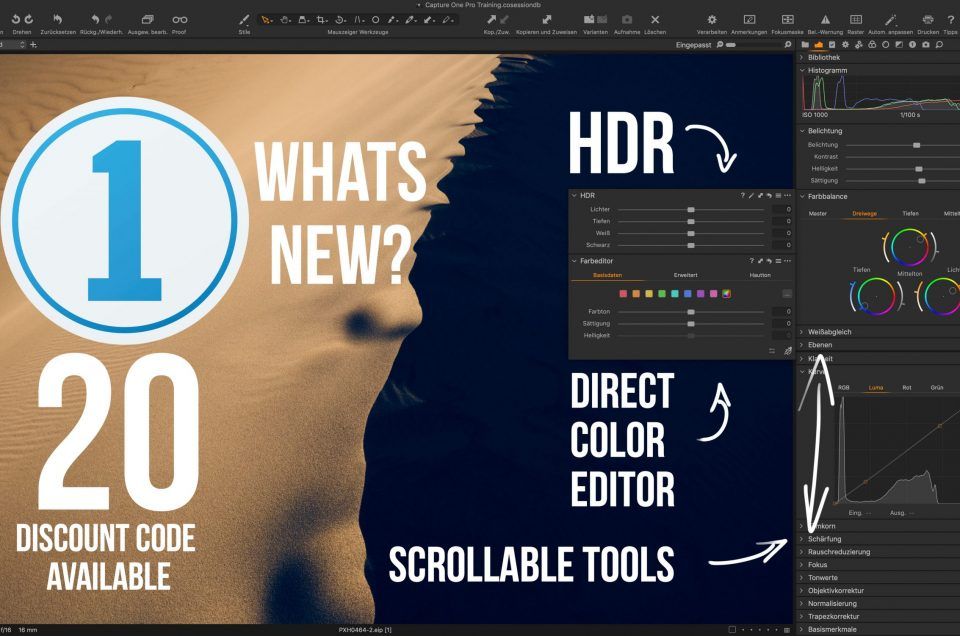Click the Farbeditor panel reset arrow icon
Screen dimensions: 960x636
[x=769, y=261]
